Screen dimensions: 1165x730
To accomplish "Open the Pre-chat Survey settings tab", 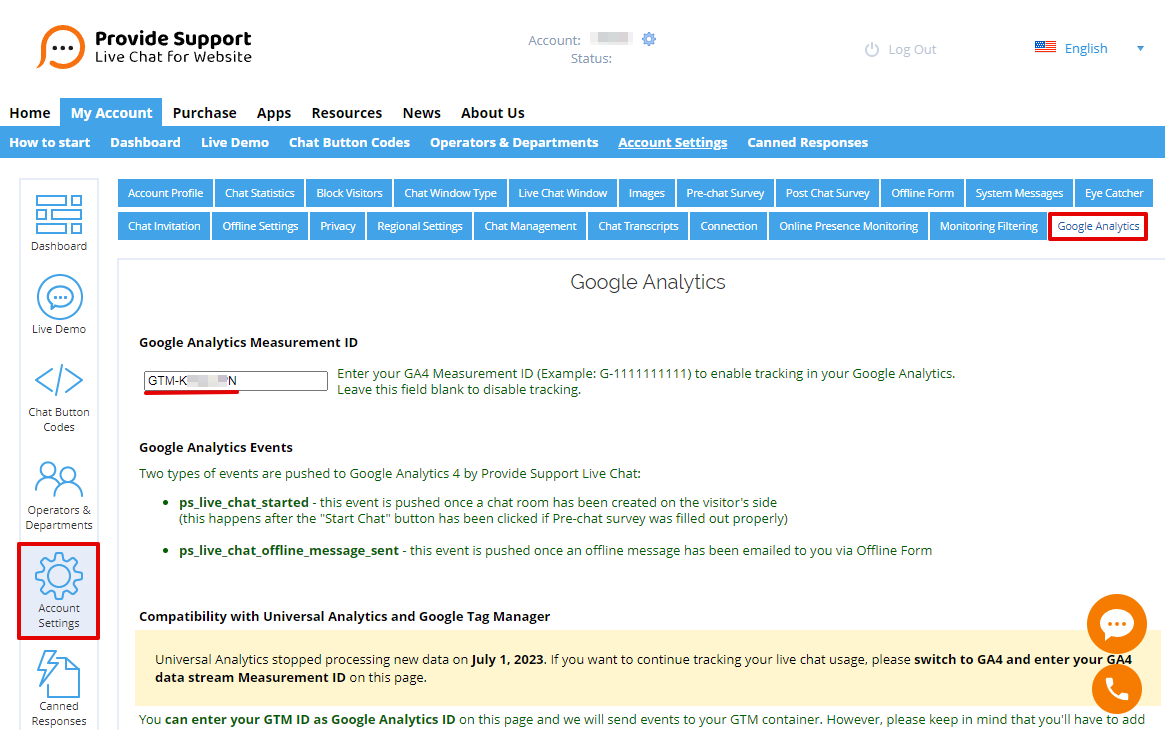I will click(725, 192).
